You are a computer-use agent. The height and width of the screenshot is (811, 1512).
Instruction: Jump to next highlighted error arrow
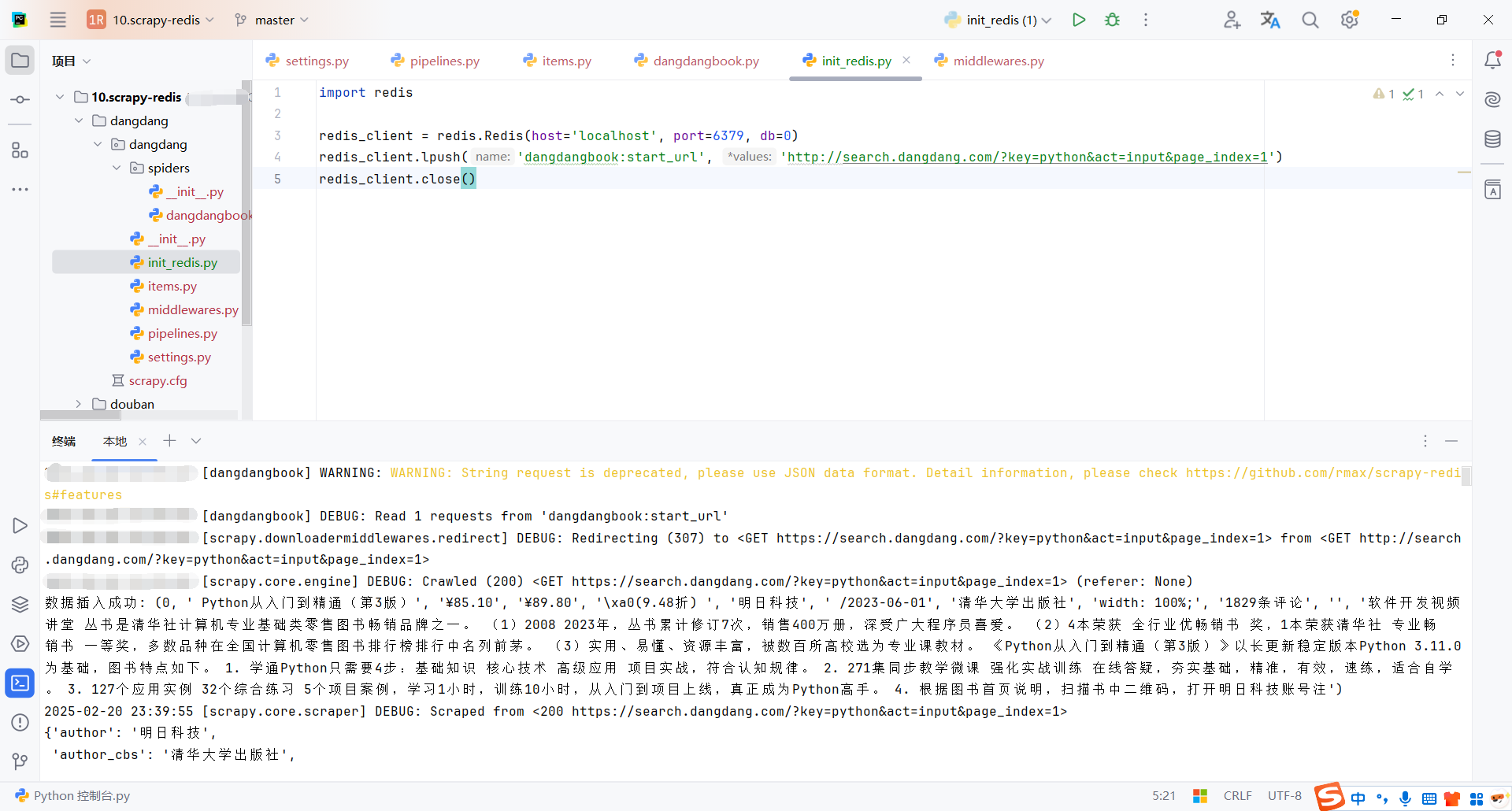tap(1460, 94)
